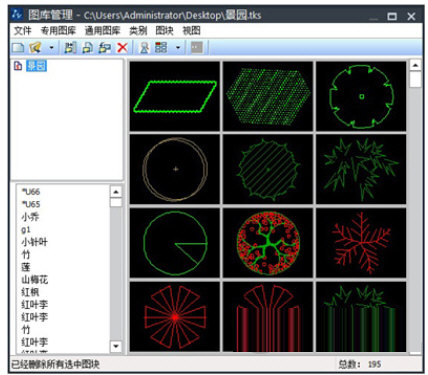The height and width of the screenshot is (375, 428).
Task: Click the block list scroll down arrow
Action: pos(116,346)
